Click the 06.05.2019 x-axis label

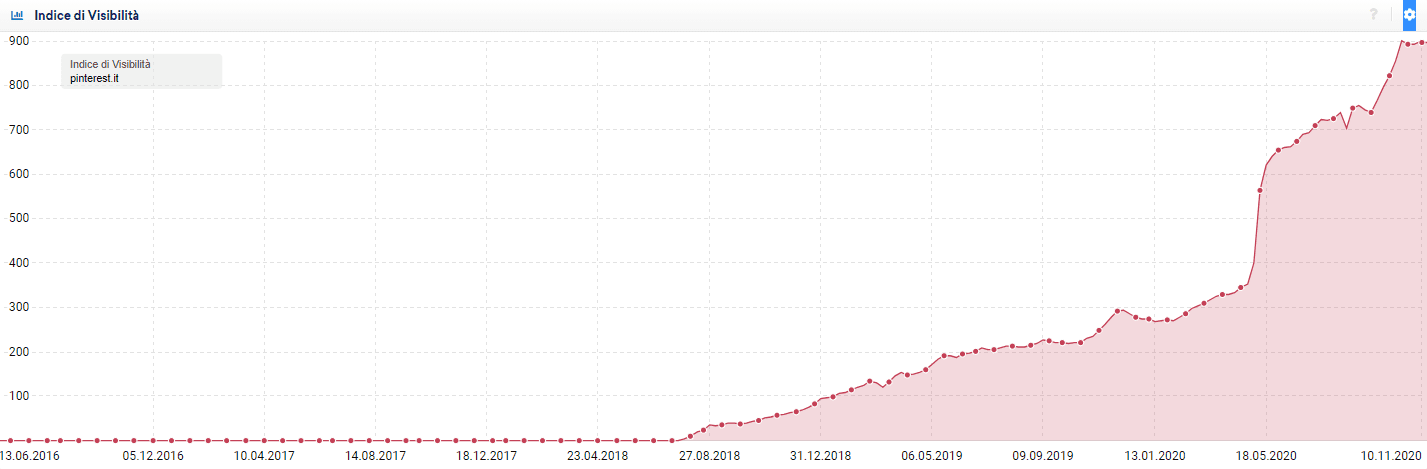[930, 455]
